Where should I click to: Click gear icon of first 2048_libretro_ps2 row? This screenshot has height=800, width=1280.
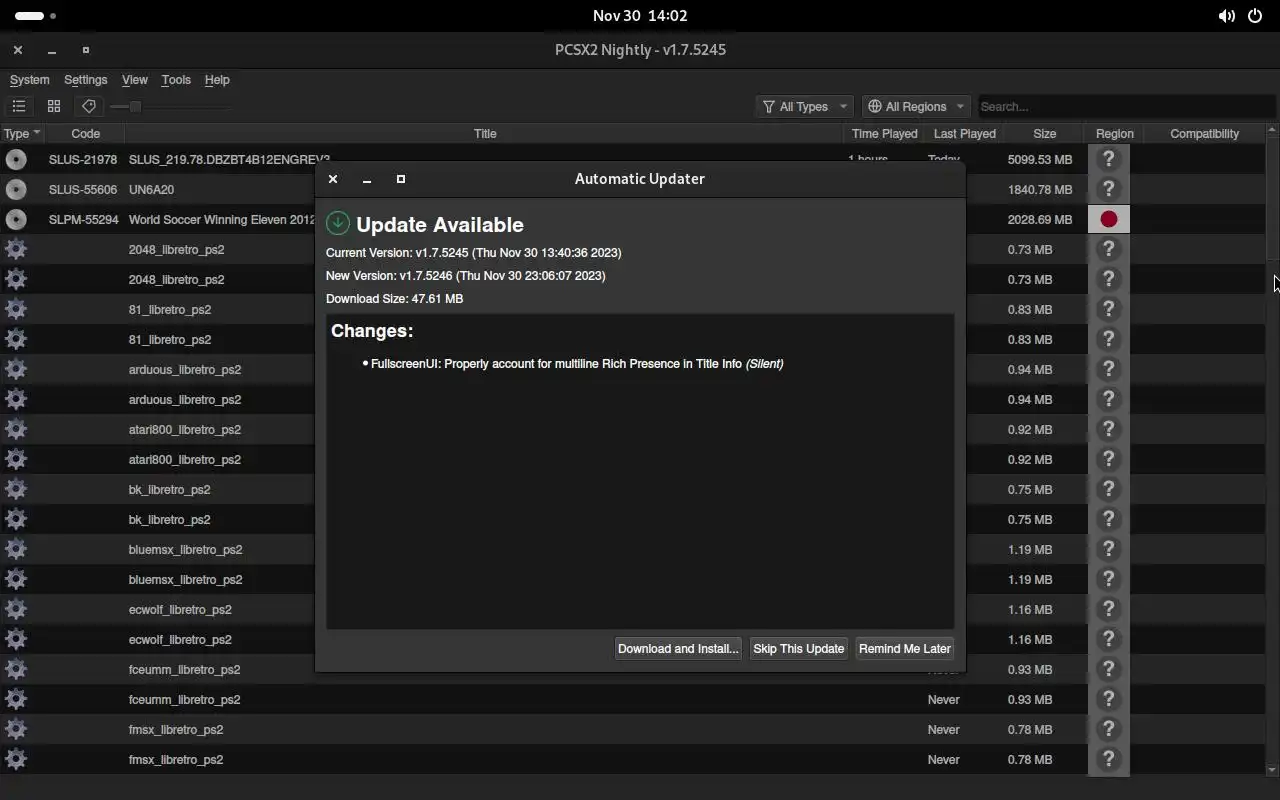(x=16, y=249)
